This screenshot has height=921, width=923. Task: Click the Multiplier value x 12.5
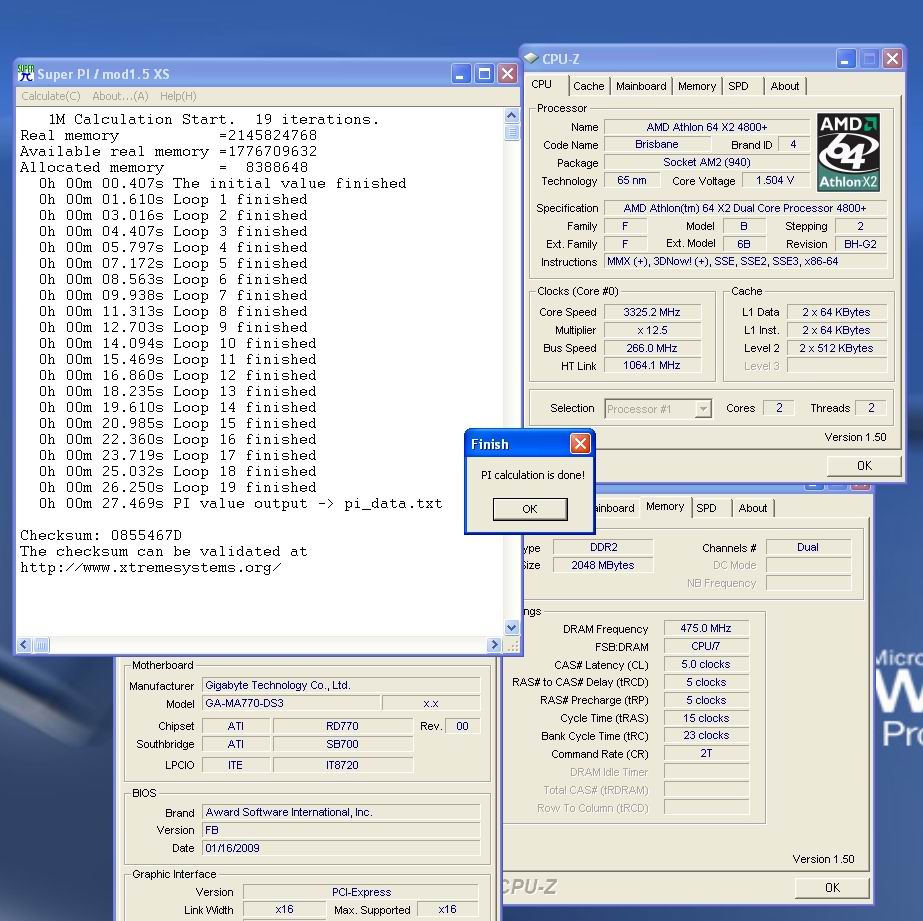tap(652, 330)
